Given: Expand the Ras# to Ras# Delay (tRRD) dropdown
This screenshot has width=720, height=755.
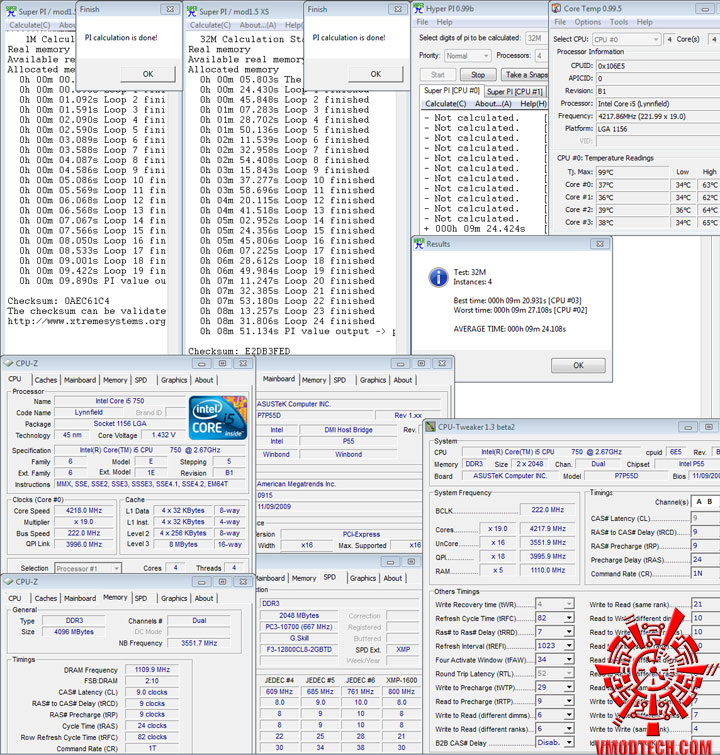Looking at the screenshot, I should 569,631.
